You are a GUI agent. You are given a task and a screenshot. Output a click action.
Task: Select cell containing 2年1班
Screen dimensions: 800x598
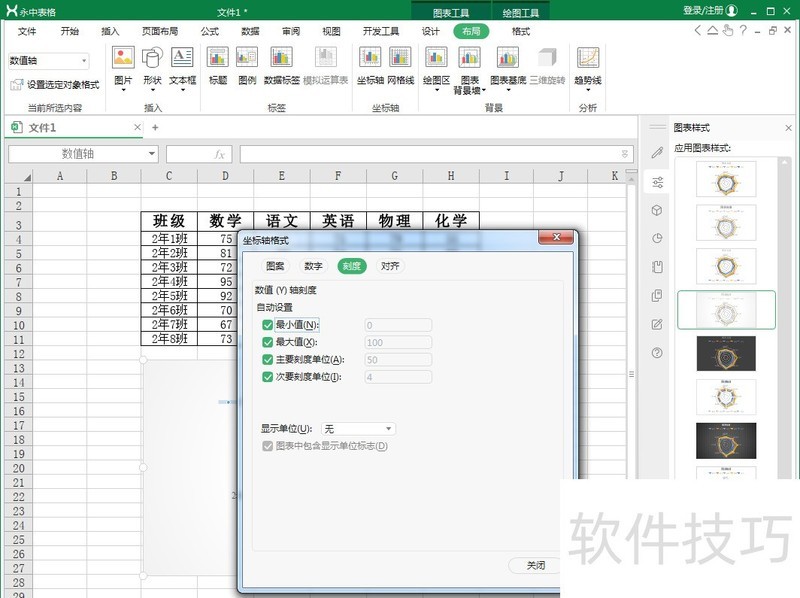pos(169,239)
